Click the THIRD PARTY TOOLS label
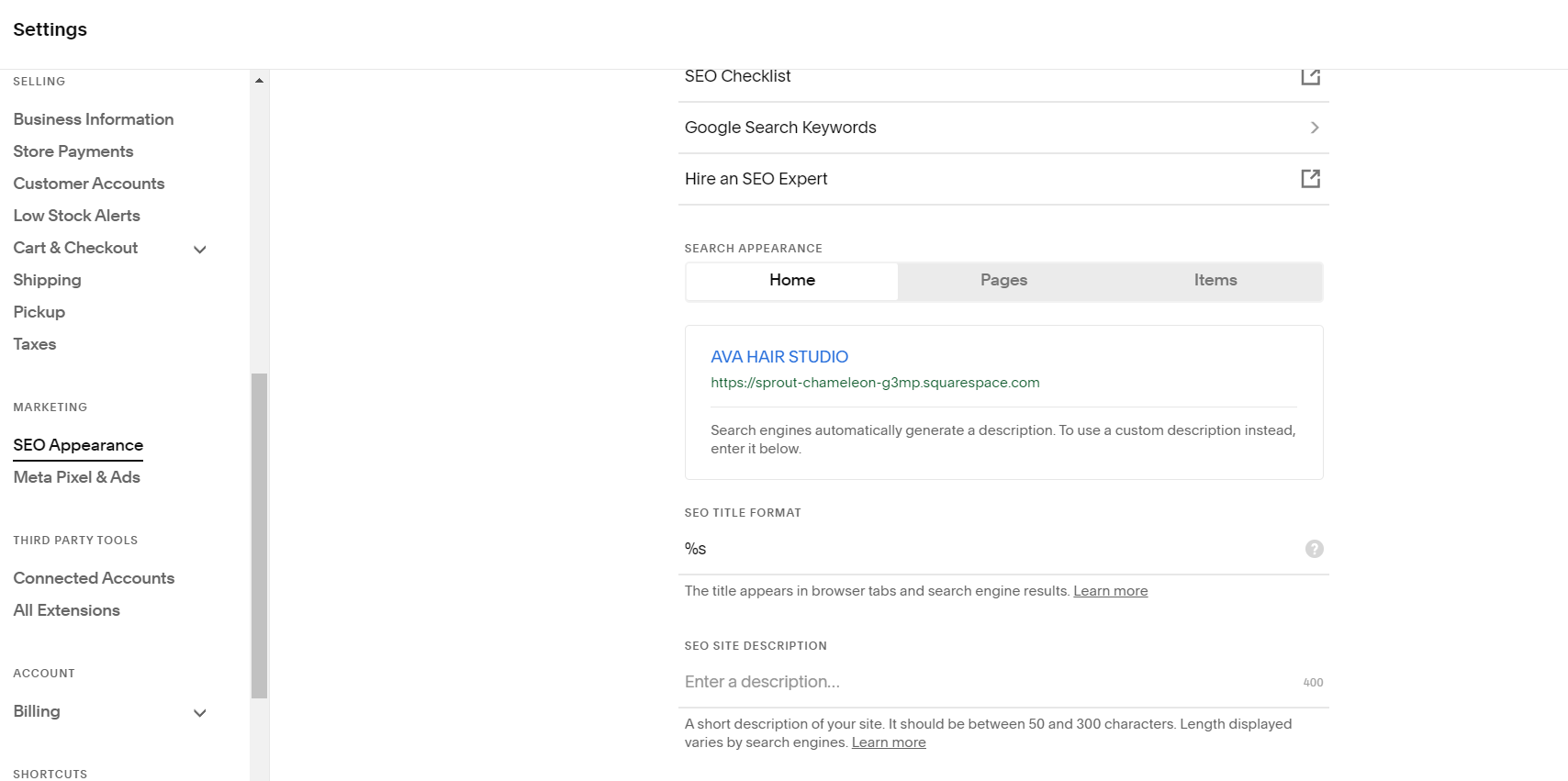 pyautogui.click(x=75, y=541)
